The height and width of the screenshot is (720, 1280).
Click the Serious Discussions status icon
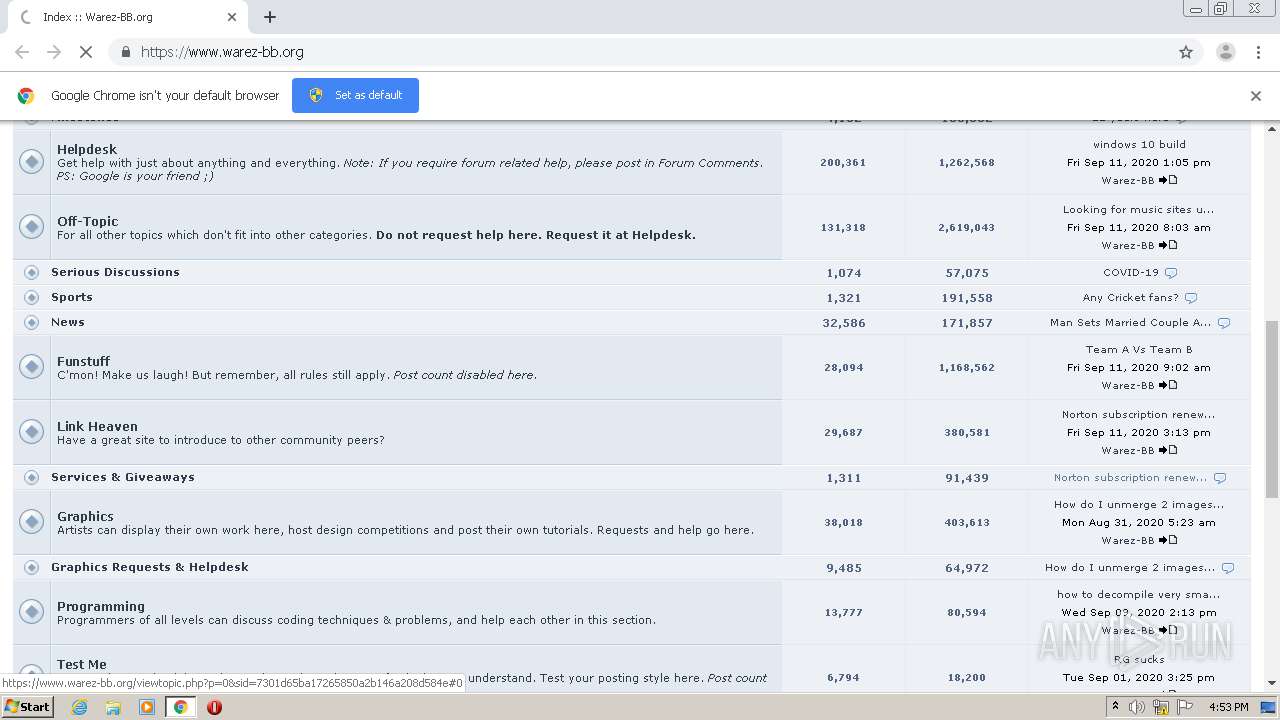pos(31,272)
